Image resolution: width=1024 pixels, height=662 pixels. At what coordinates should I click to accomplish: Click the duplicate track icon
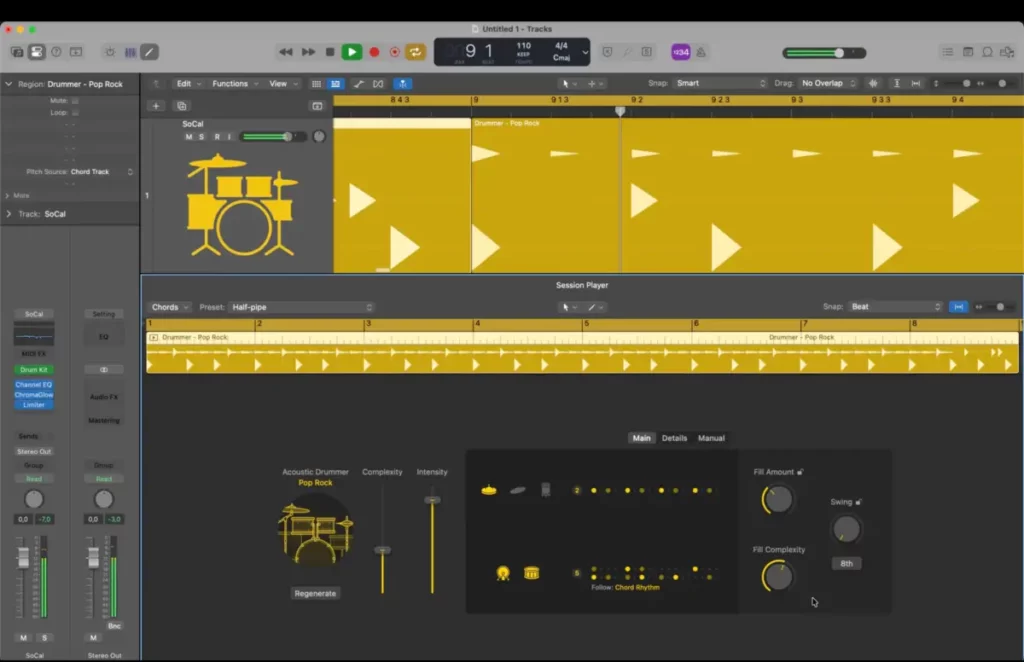point(181,106)
